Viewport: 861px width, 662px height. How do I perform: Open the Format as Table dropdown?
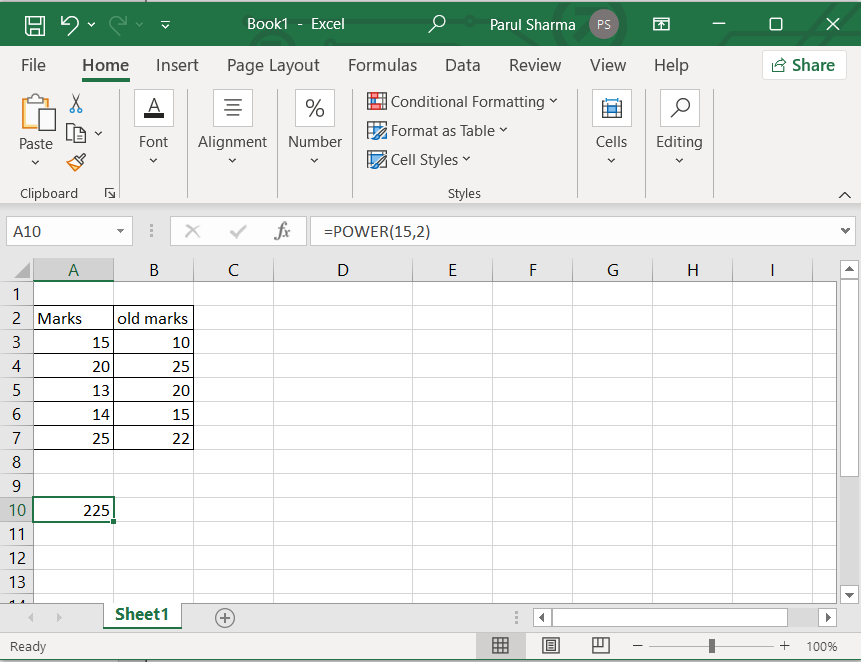437,130
